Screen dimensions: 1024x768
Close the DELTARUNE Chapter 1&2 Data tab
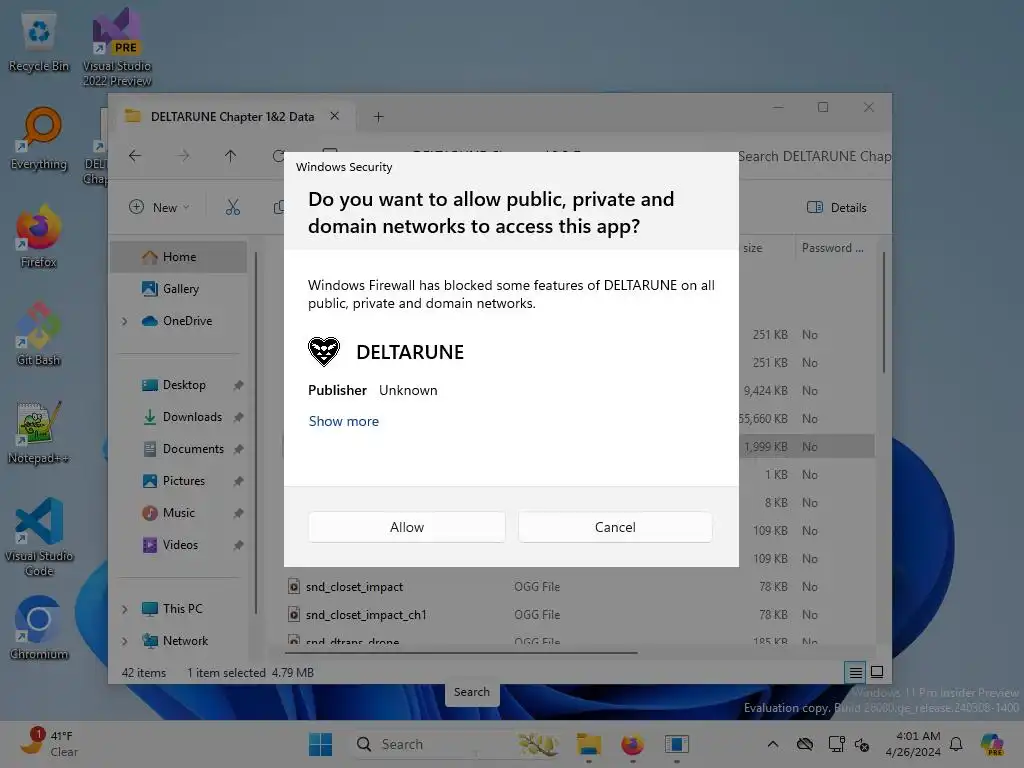tap(334, 116)
